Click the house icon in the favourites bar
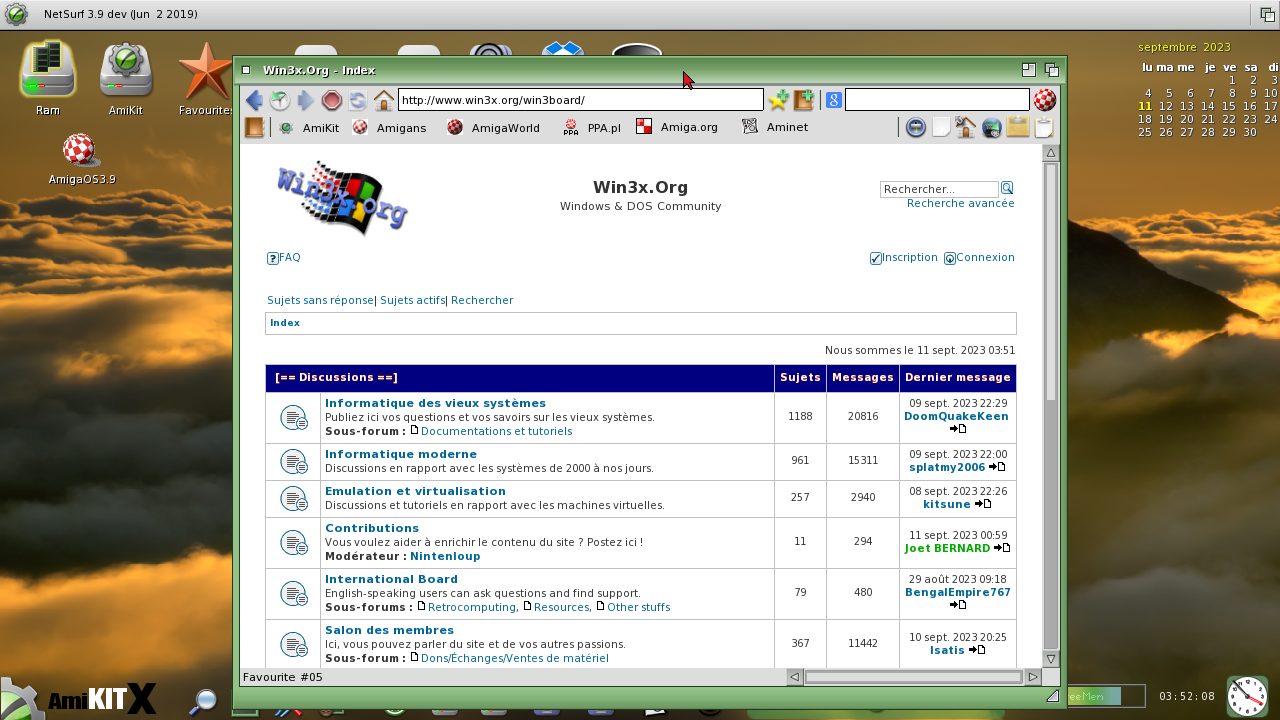 (966, 127)
